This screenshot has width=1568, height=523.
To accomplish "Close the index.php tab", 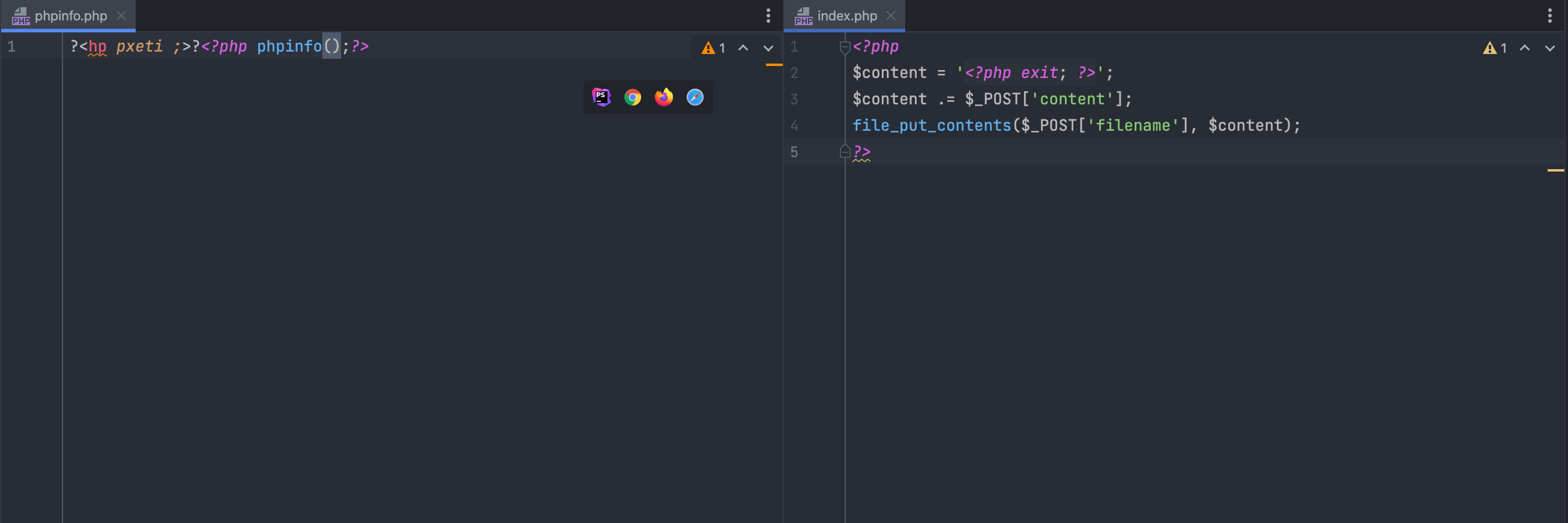I will click(x=890, y=16).
